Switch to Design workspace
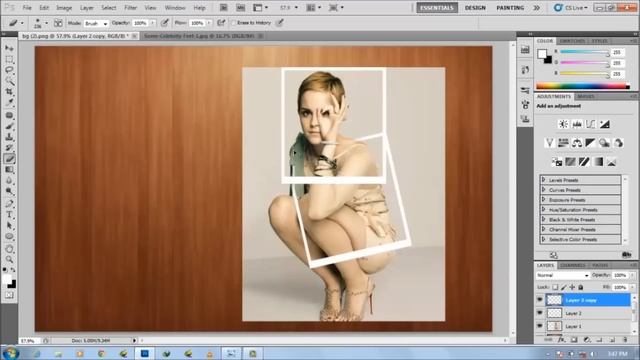The image size is (640, 360). [475, 8]
